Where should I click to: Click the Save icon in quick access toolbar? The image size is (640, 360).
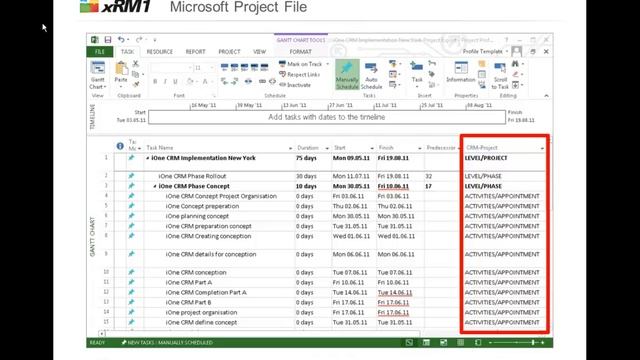tap(108, 40)
